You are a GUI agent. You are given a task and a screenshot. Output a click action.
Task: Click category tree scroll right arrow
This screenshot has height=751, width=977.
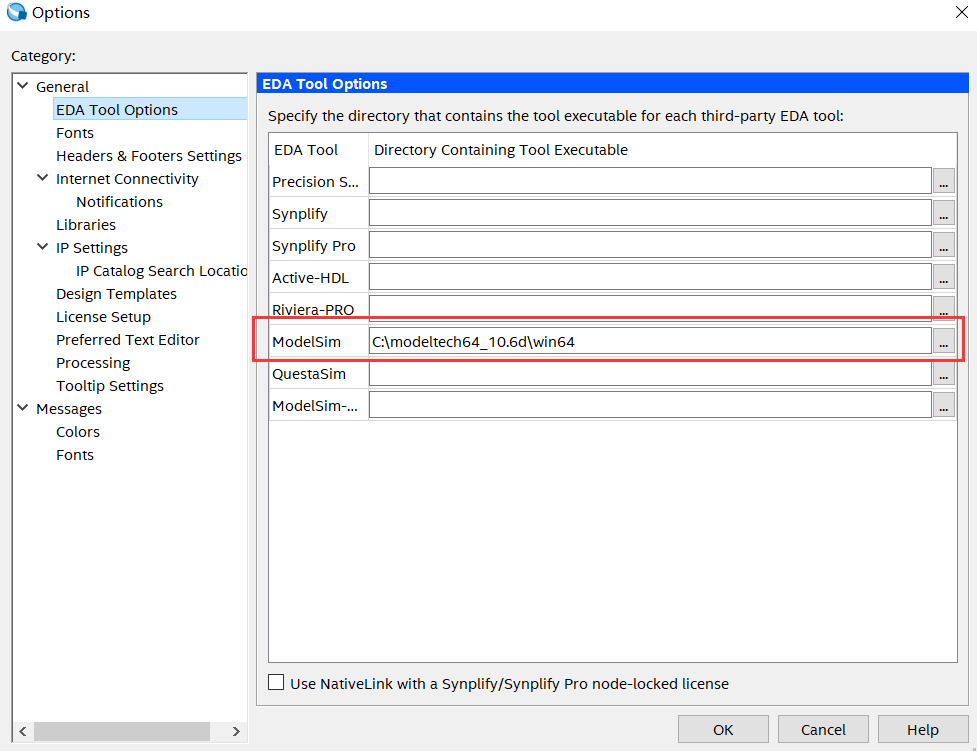236,731
